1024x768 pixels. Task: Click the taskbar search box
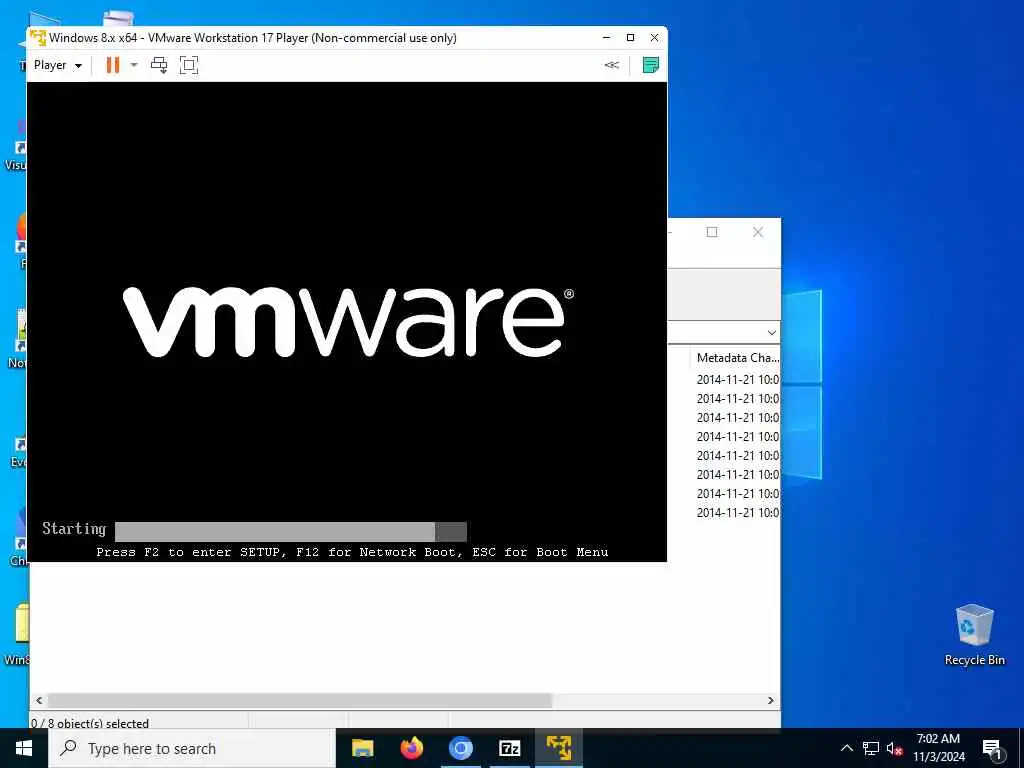coord(192,748)
